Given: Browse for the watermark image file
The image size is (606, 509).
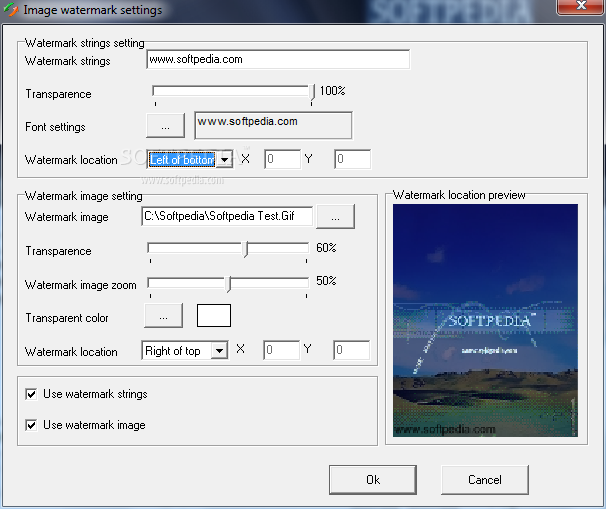Looking at the screenshot, I should tap(335, 216).
